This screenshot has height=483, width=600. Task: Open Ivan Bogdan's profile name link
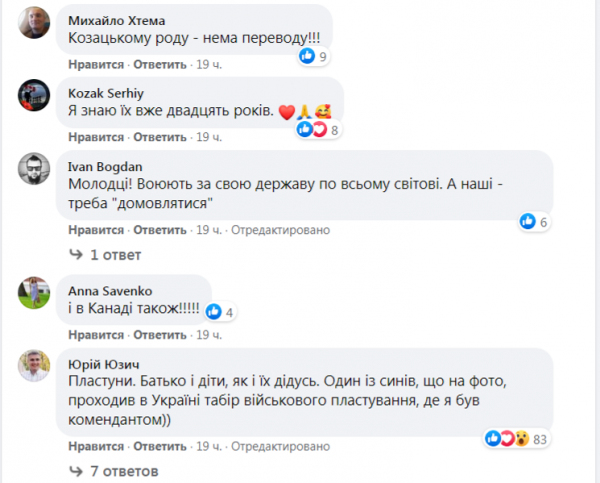point(107,167)
